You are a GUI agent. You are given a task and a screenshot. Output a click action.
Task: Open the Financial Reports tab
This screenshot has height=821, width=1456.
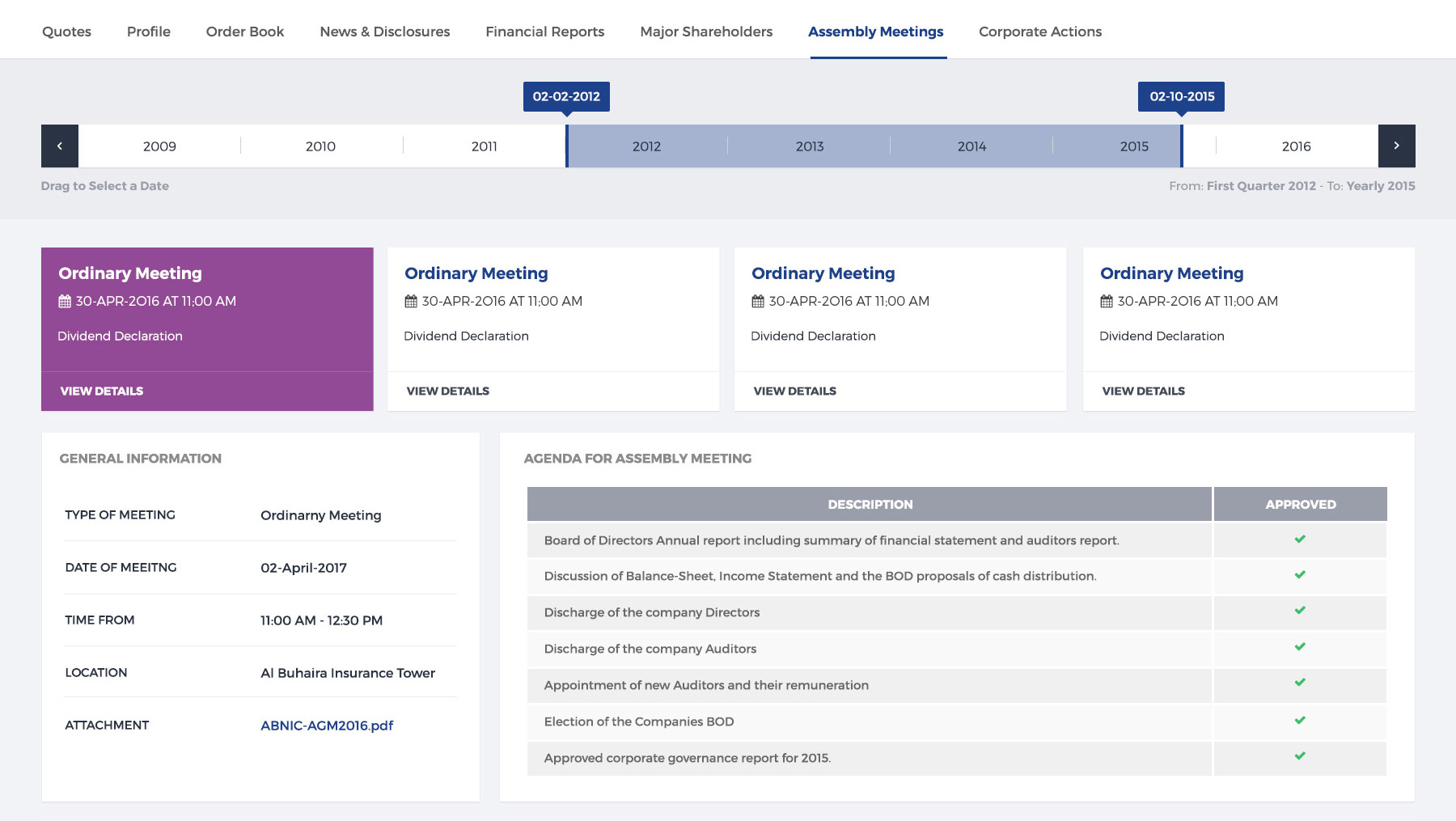pos(544,32)
